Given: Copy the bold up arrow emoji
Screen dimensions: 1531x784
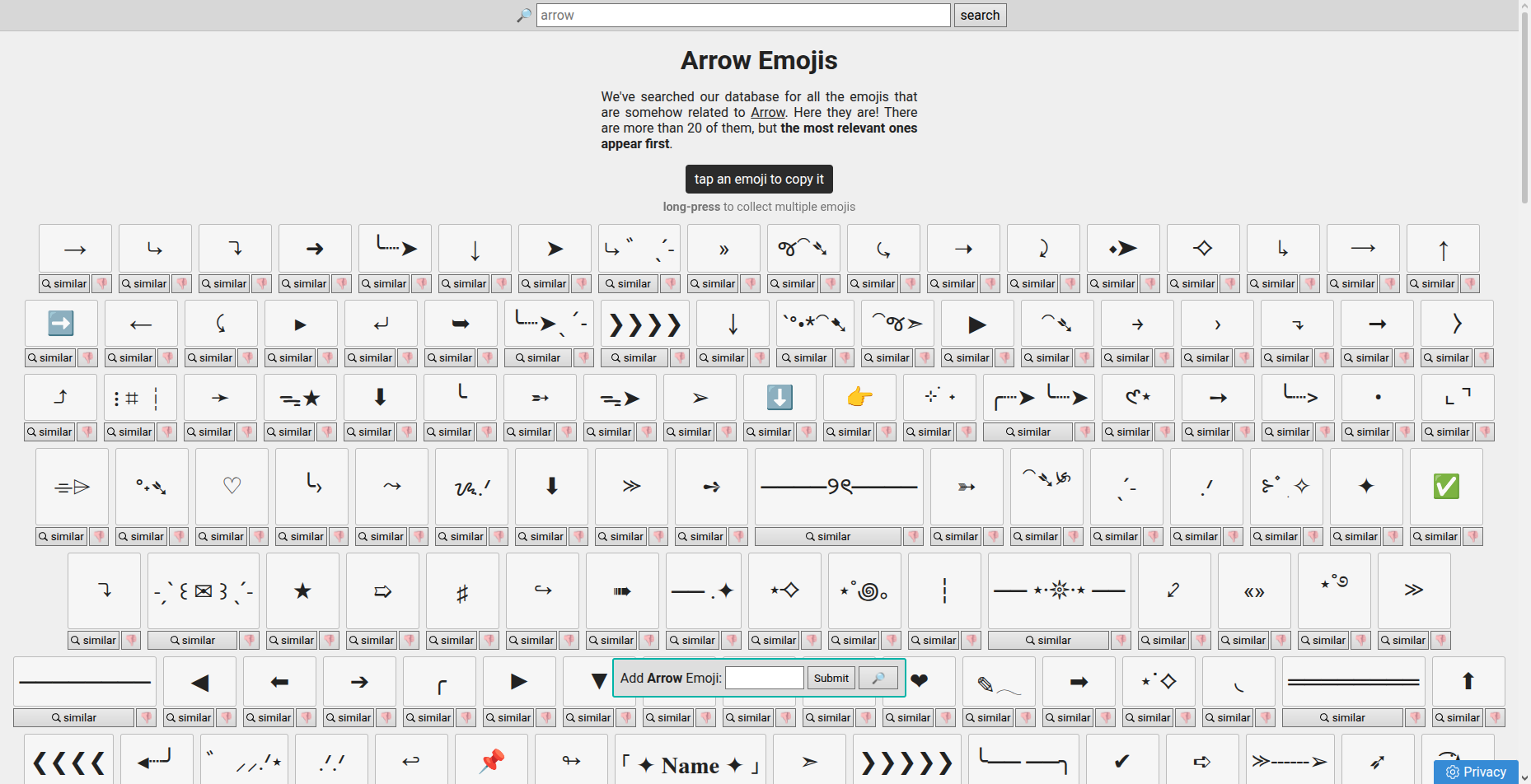Looking at the screenshot, I should pos(1468,681).
